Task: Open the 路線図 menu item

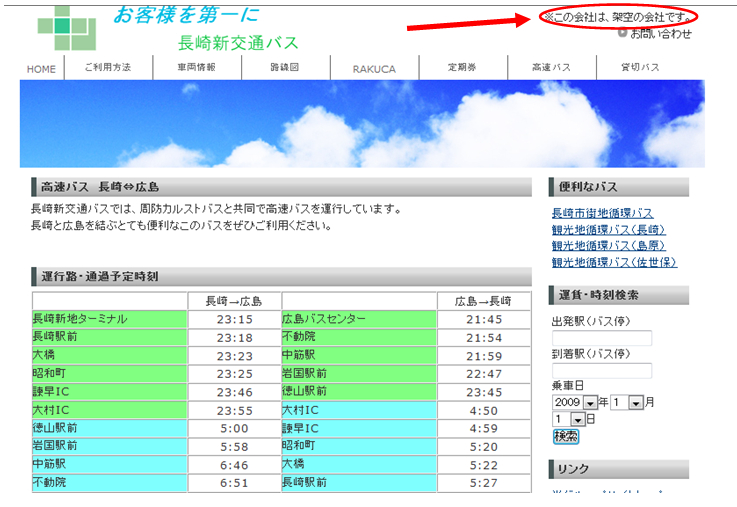Action: [x=285, y=67]
